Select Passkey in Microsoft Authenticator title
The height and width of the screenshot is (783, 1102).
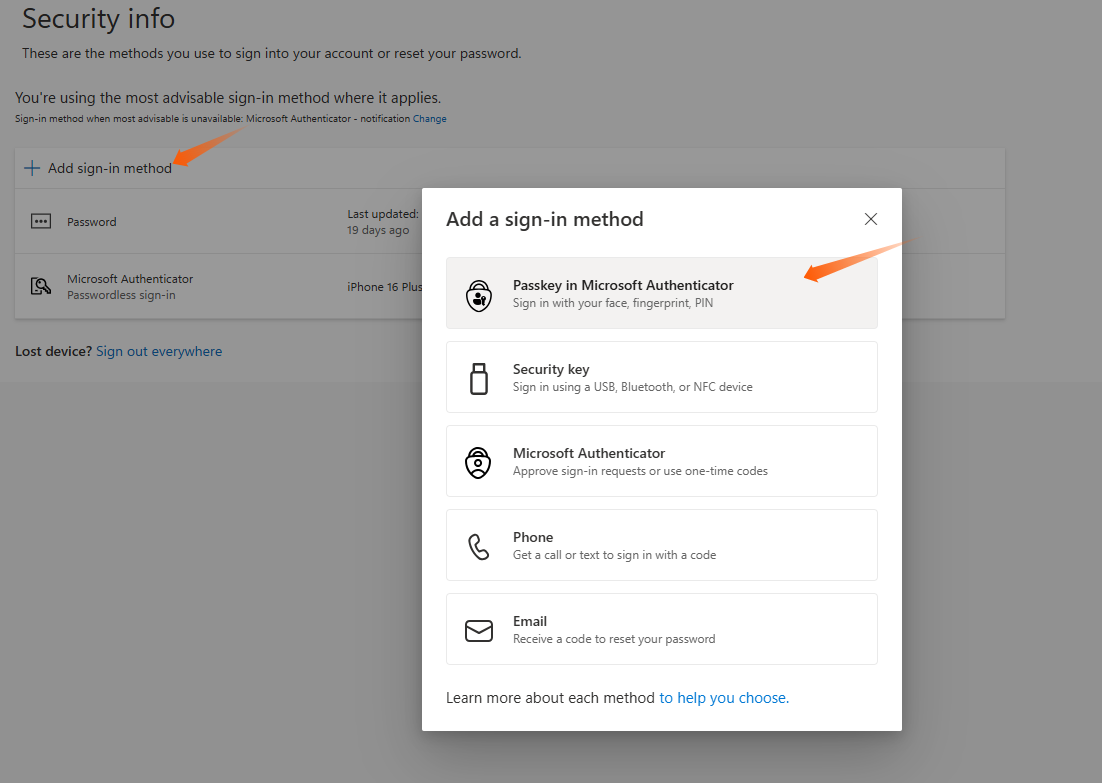coord(623,285)
